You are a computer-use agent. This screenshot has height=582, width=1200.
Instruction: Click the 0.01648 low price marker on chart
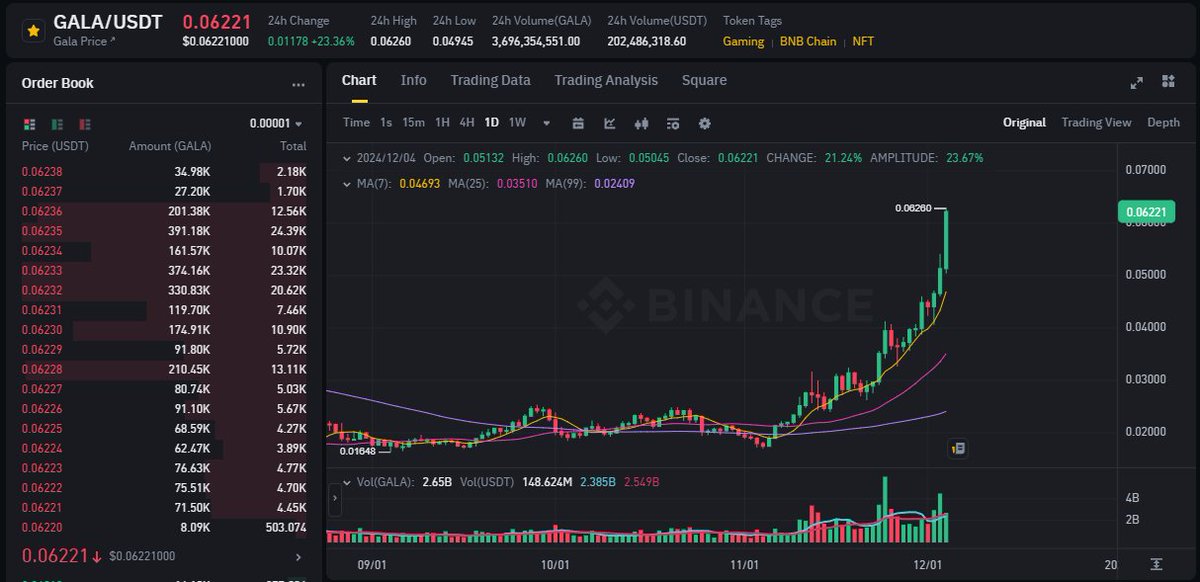pyautogui.click(x=357, y=451)
